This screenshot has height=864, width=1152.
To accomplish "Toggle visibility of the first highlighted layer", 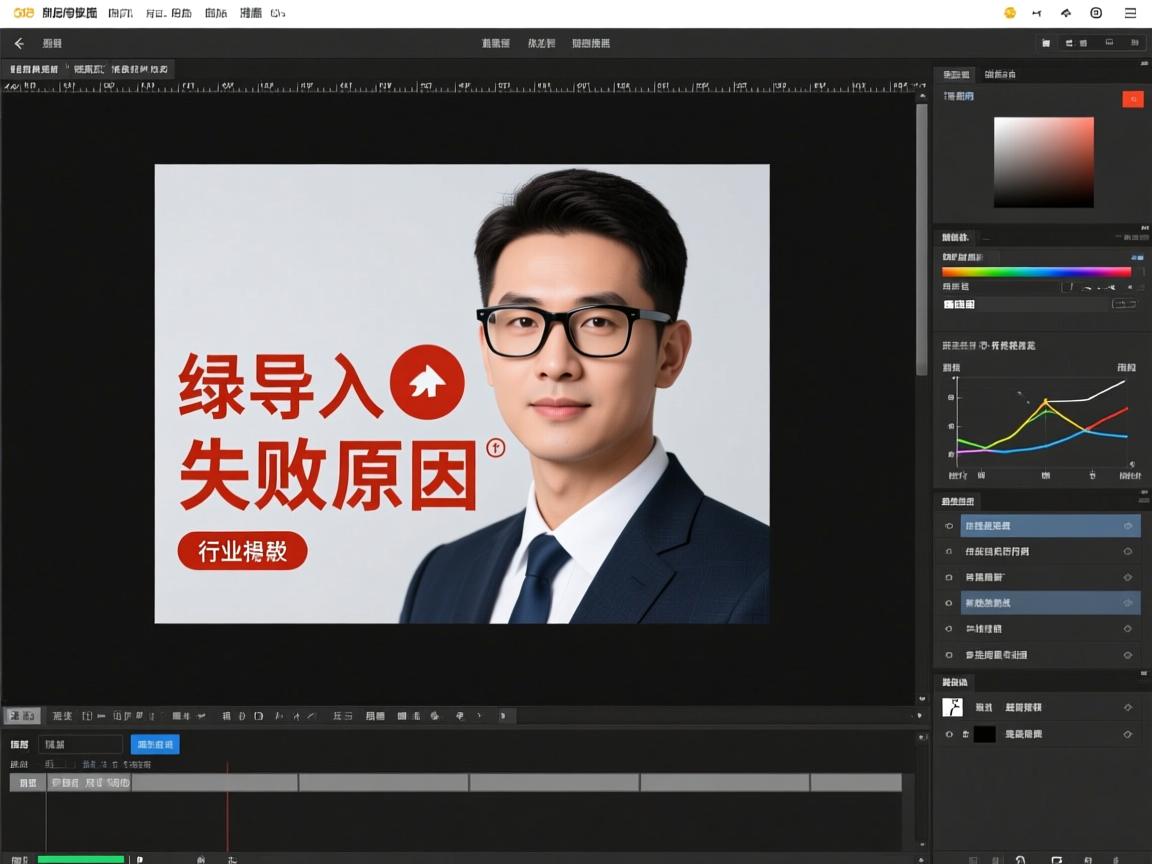I will pos(949,526).
